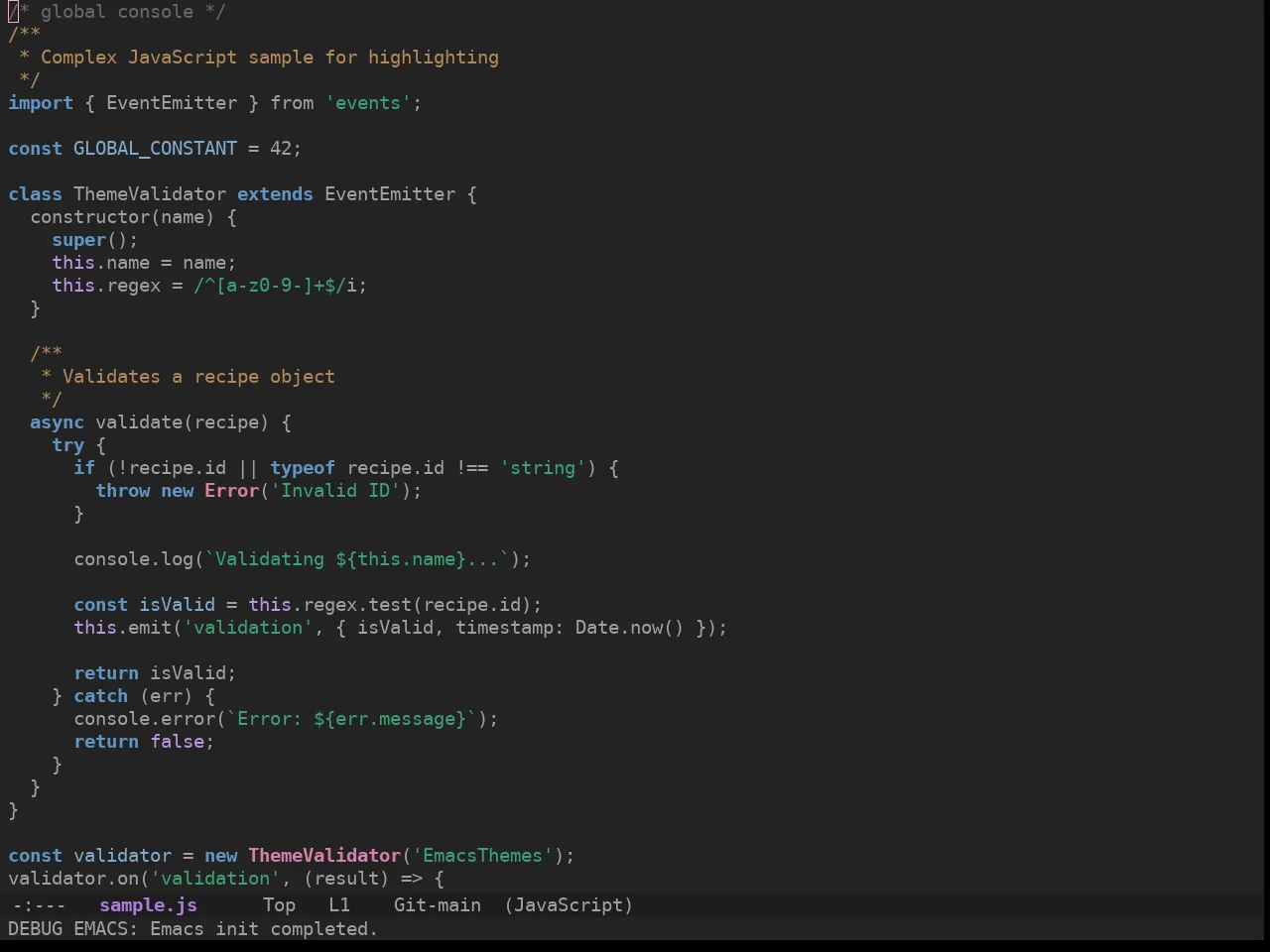Click the 'class' keyword
This screenshot has height=952, width=1270.
tap(35, 194)
